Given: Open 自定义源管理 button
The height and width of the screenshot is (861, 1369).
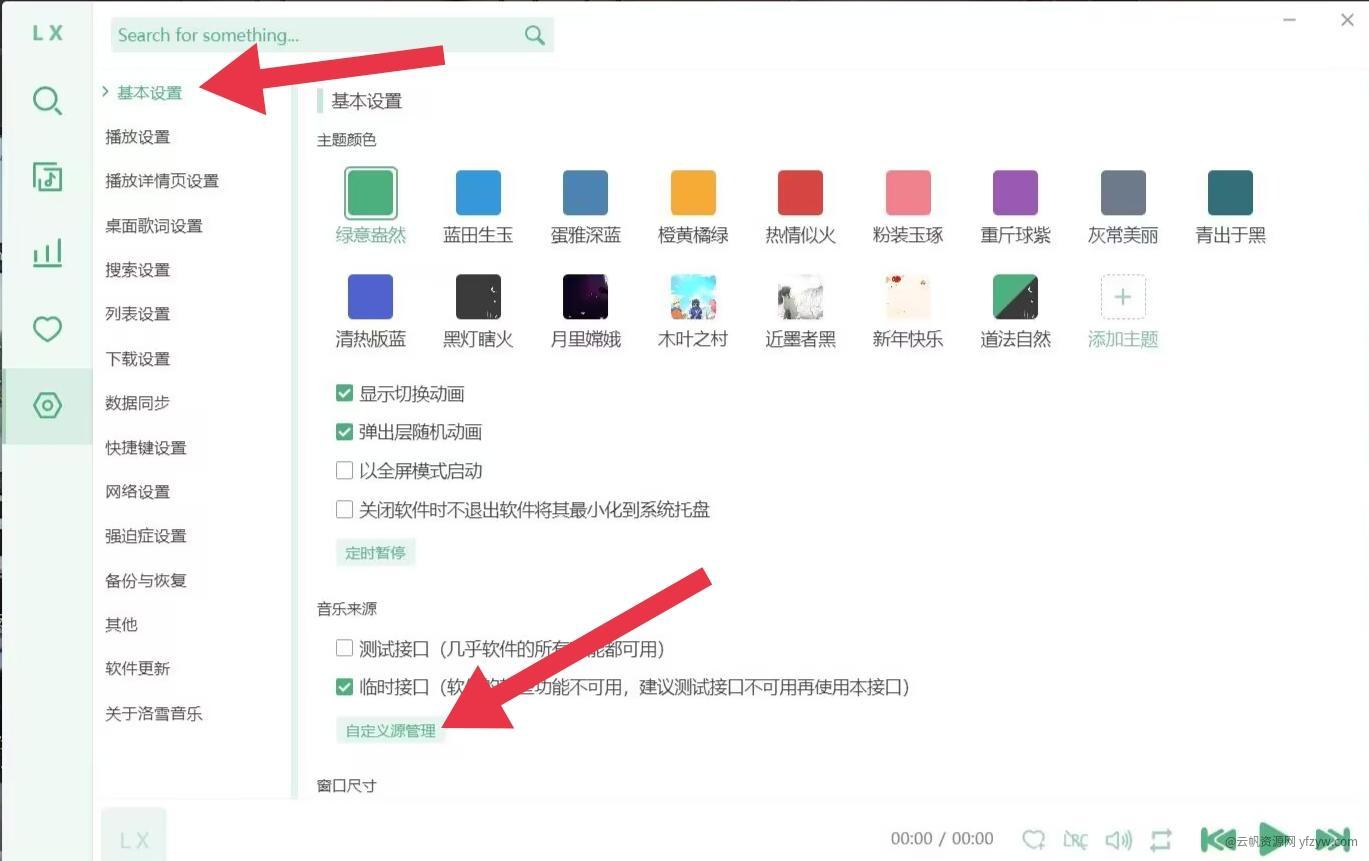Looking at the screenshot, I should pos(390,730).
